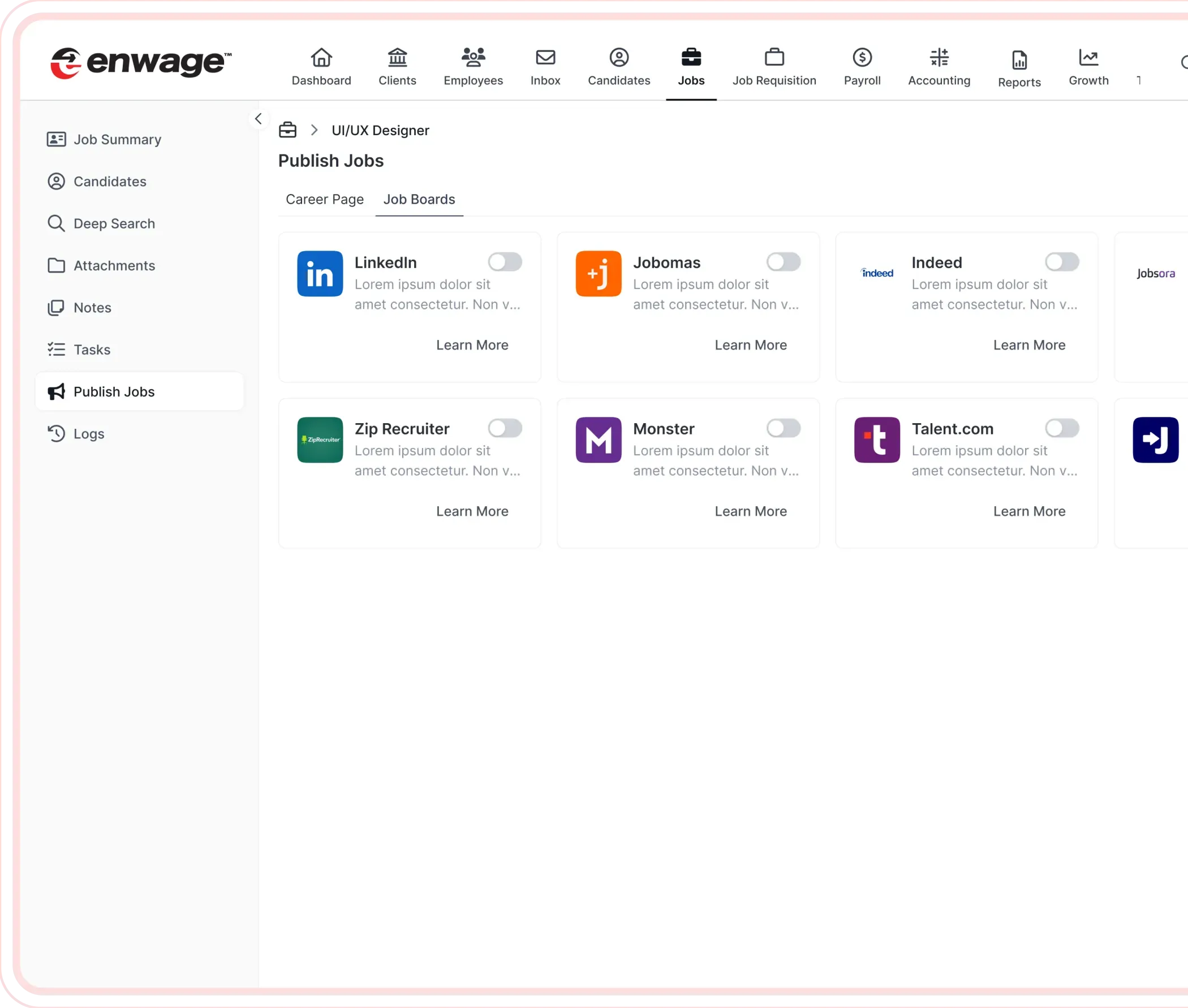Click briefcase icon in breadcrumb
Image resolution: width=1188 pixels, height=1008 pixels.
pos(287,130)
